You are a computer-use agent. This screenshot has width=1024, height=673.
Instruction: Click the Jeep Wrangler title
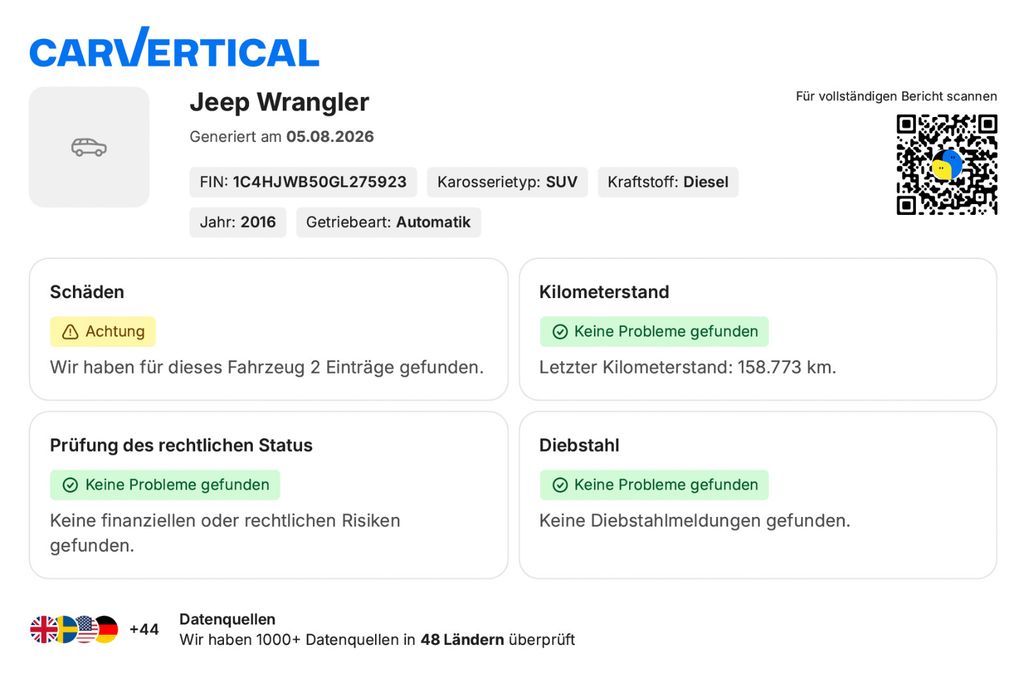[x=280, y=102]
